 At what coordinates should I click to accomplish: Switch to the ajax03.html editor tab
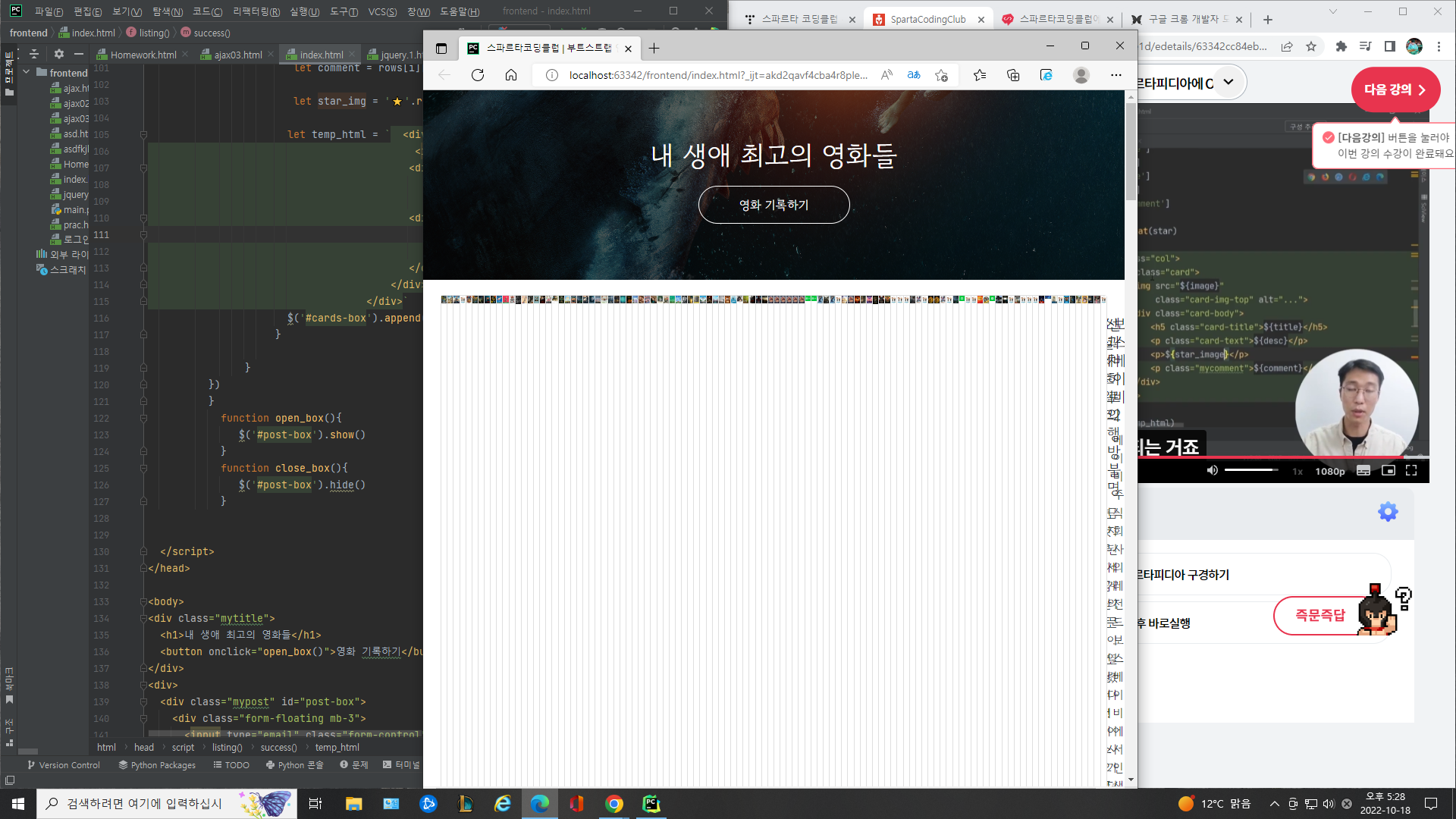(x=238, y=55)
